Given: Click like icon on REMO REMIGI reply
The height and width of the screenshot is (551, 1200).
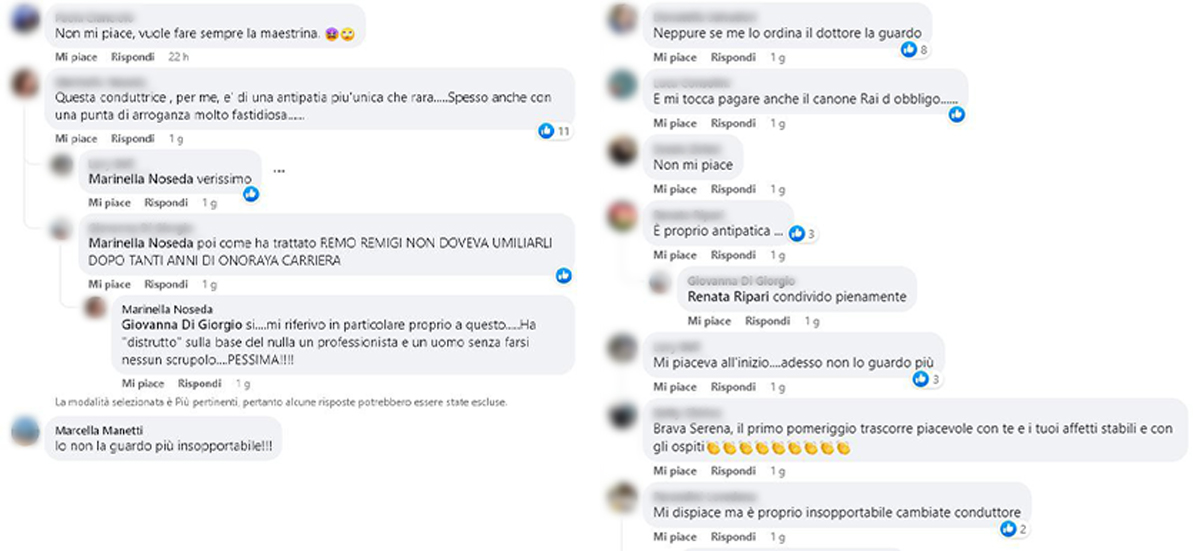Looking at the screenshot, I should point(564,275).
